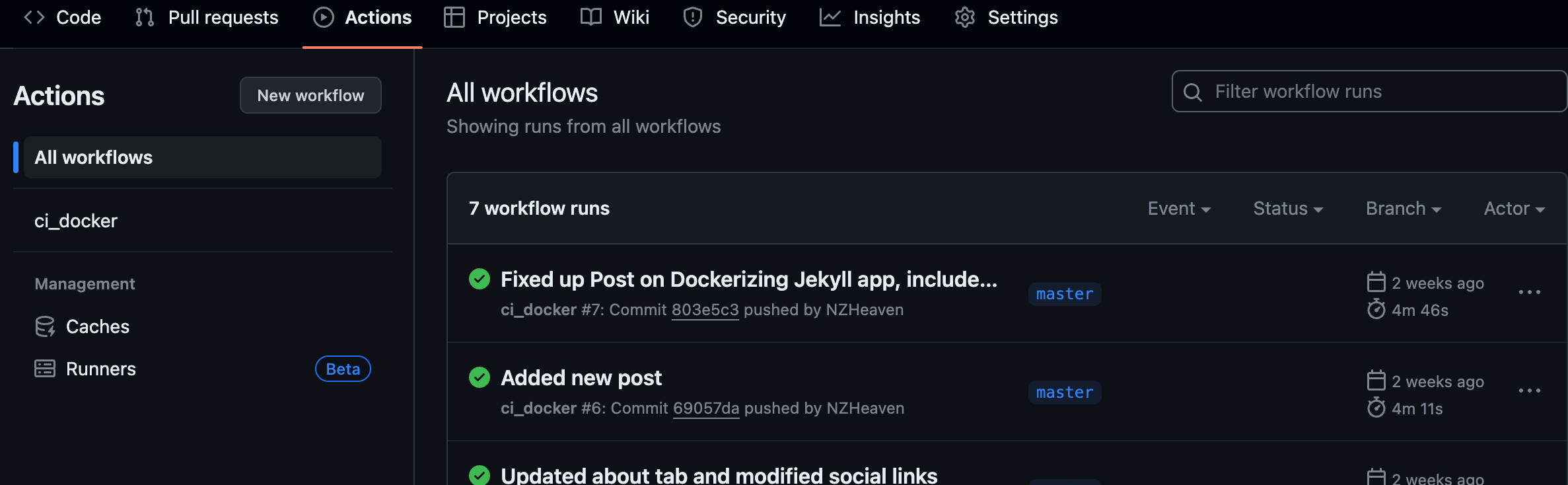Click the Runners server icon
The image size is (1568, 485).
[x=45, y=369]
